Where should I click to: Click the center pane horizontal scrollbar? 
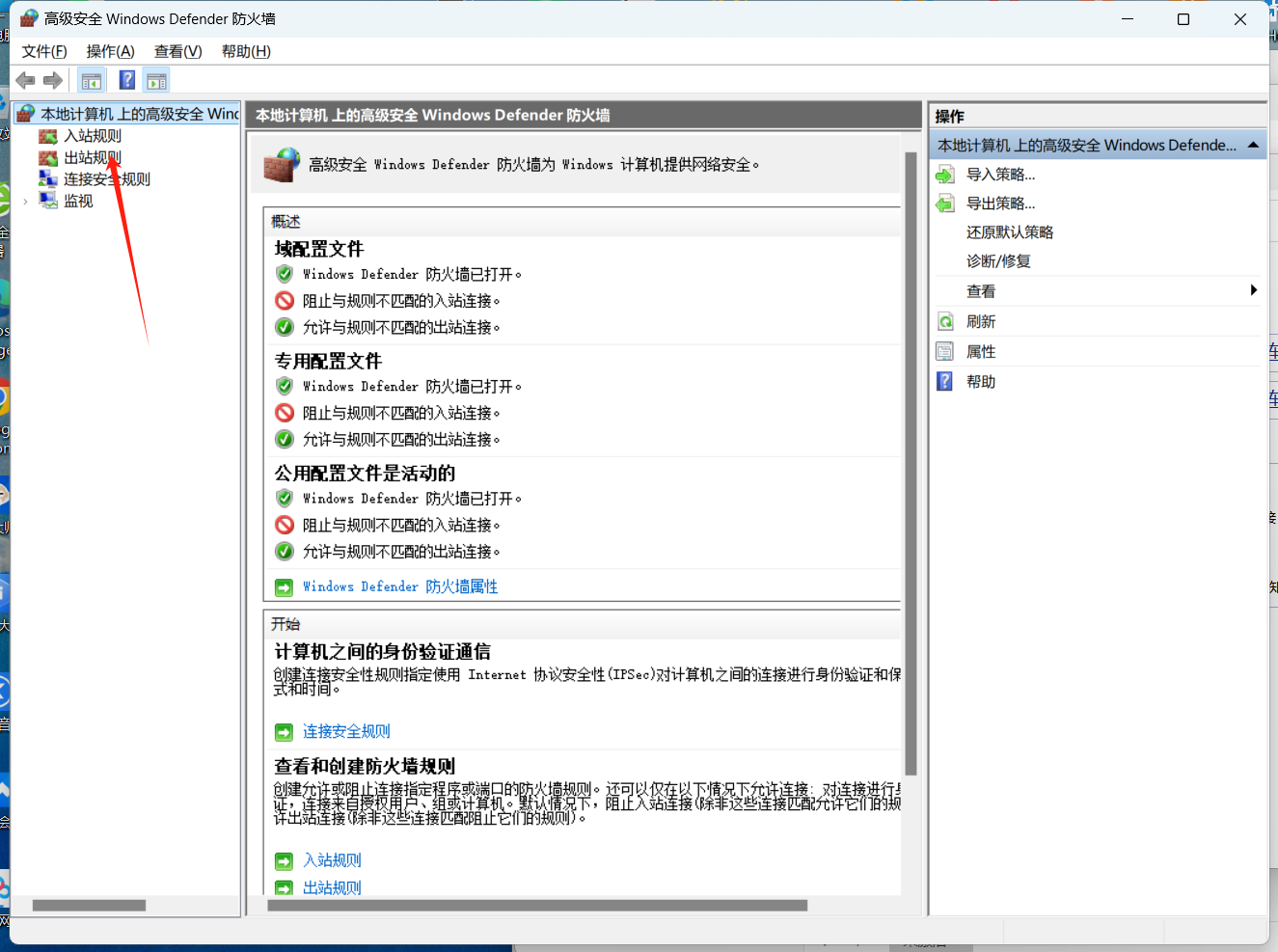tap(537, 905)
